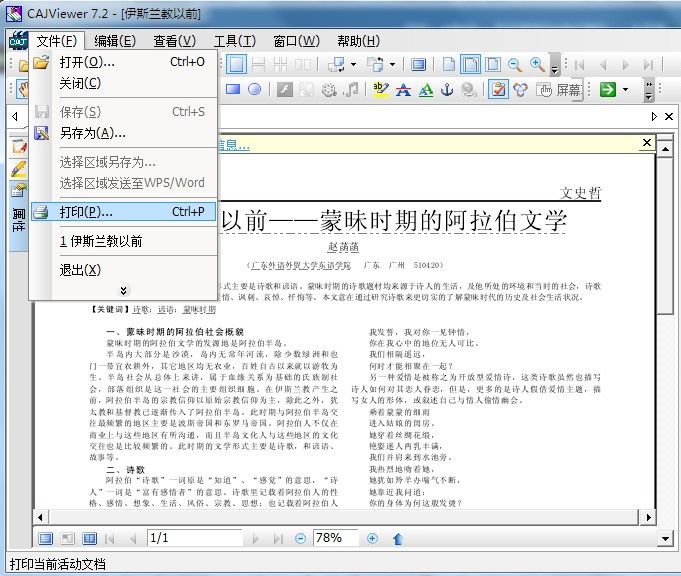Switch to continuous page view mode

(46, 539)
